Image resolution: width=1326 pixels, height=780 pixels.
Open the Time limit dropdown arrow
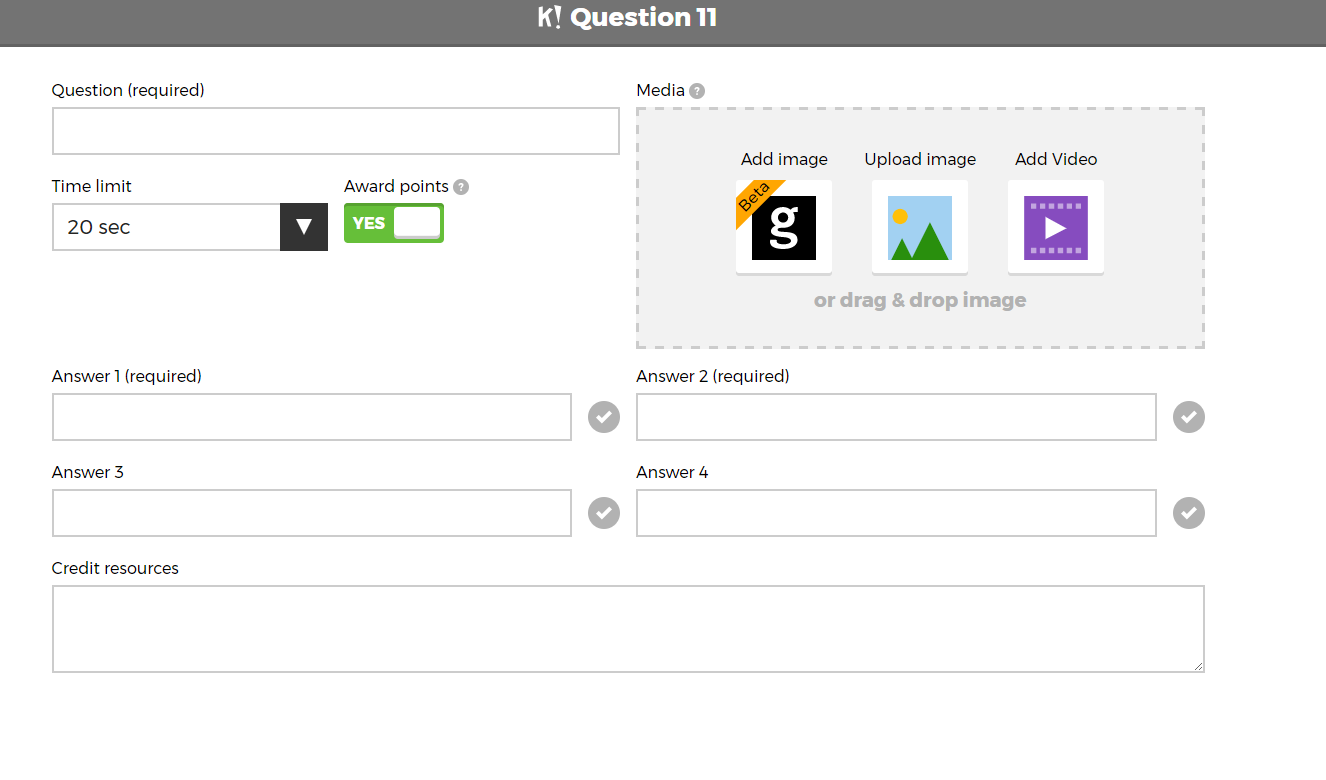[304, 227]
